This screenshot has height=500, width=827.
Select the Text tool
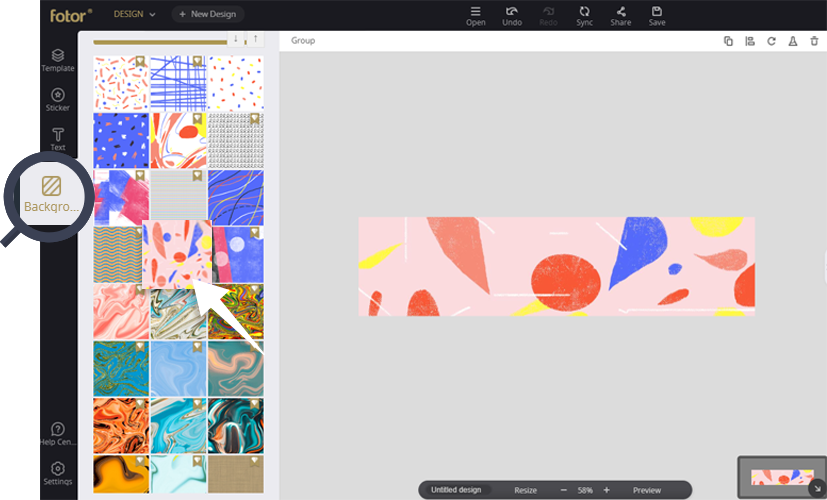coord(58,139)
